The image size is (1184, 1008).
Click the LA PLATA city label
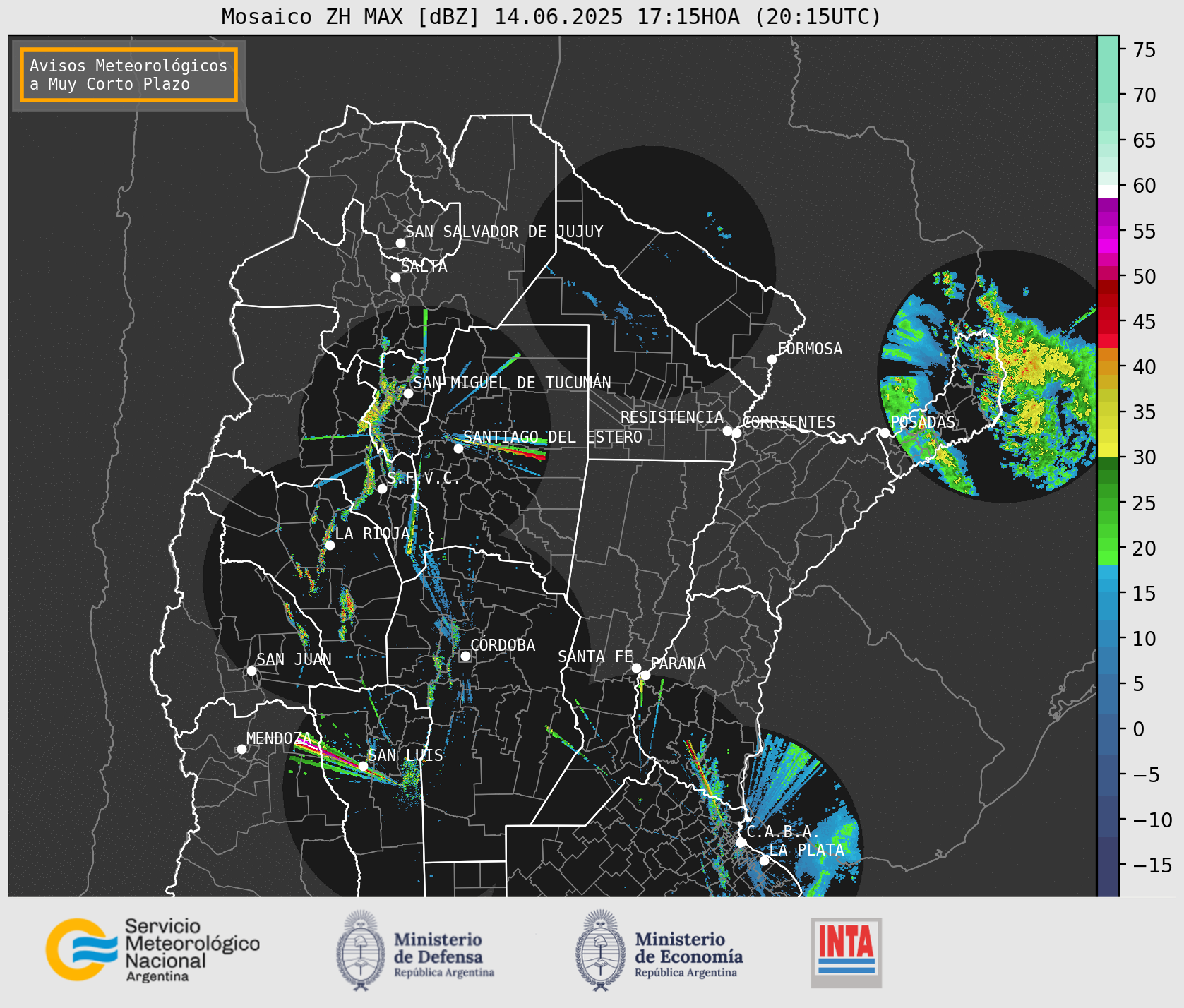(x=806, y=850)
